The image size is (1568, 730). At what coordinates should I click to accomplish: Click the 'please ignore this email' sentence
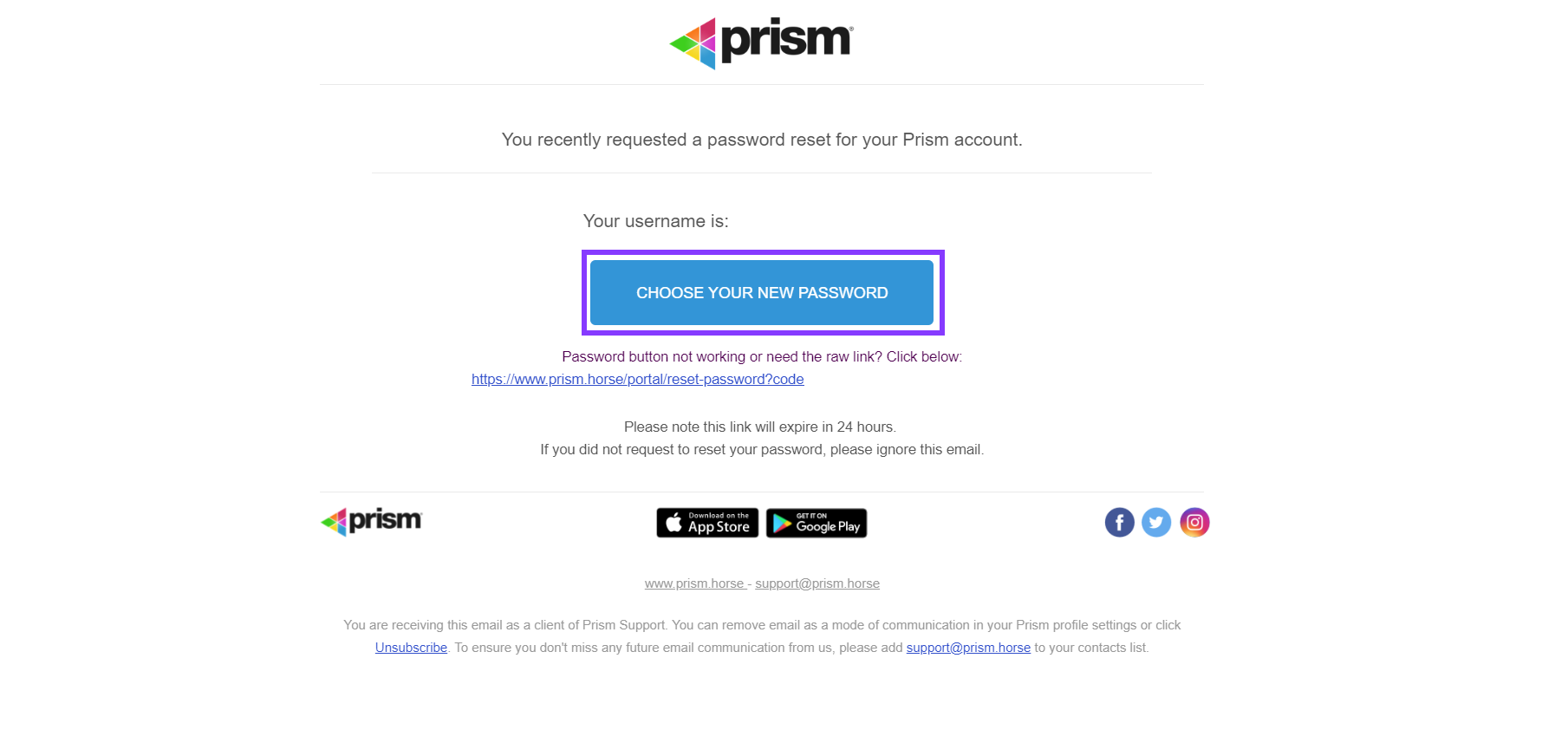tap(761, 449)
